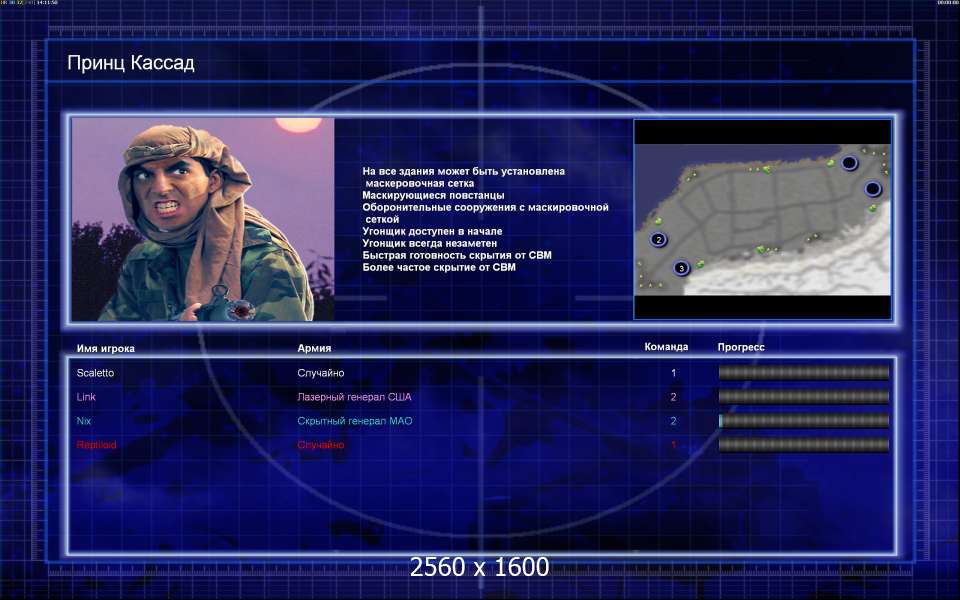Screen dimensions: 960x600
Task: Select start position marker 2 on the map
Action: pos(658,239)
